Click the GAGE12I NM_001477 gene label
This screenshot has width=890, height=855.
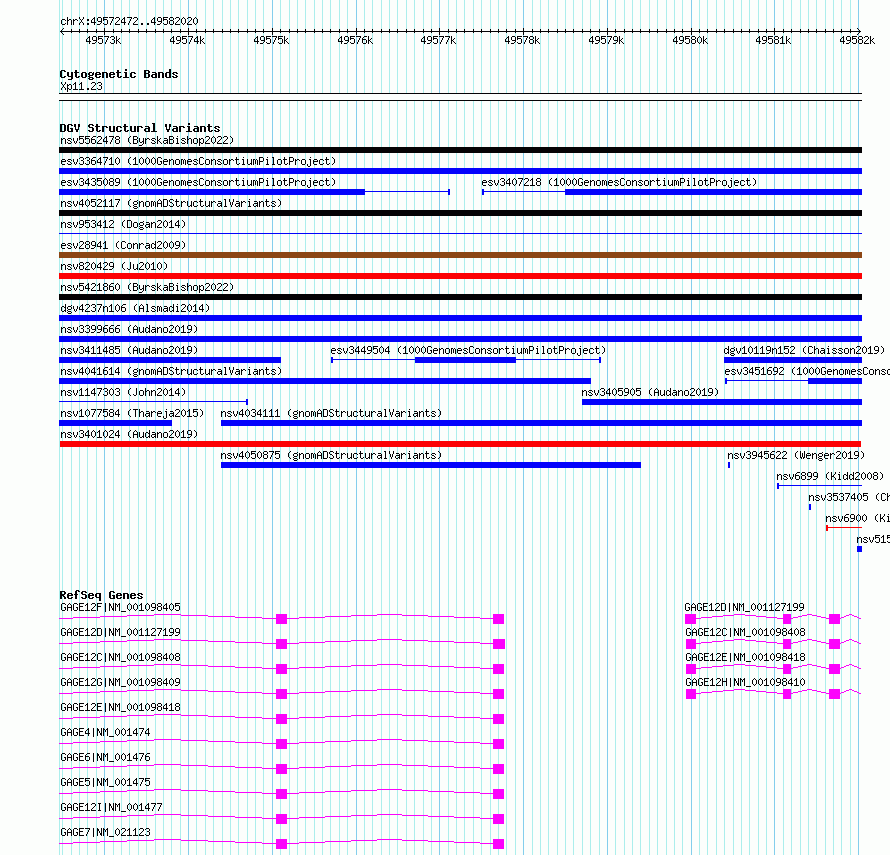[111, 807]
